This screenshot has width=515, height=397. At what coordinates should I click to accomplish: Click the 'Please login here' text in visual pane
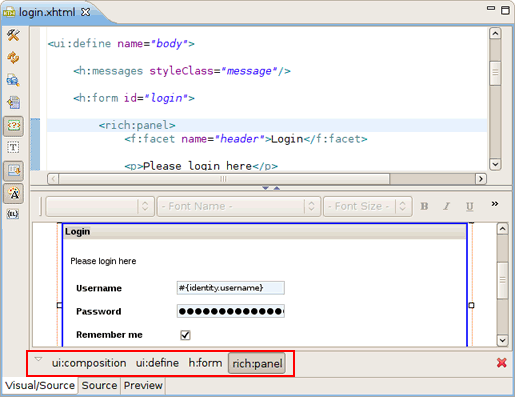[x=103, y=261]
